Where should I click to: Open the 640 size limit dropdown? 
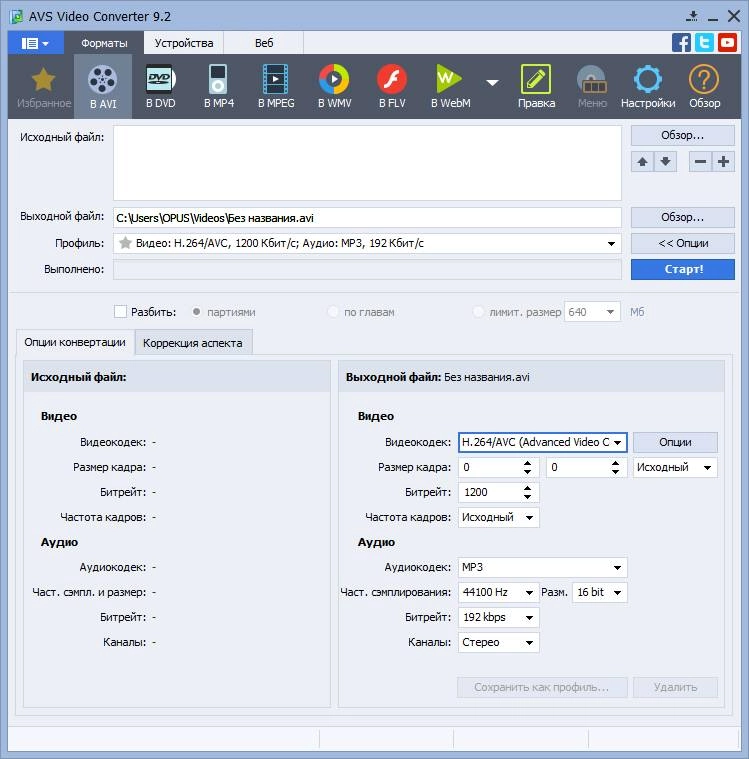coord(610,312)
